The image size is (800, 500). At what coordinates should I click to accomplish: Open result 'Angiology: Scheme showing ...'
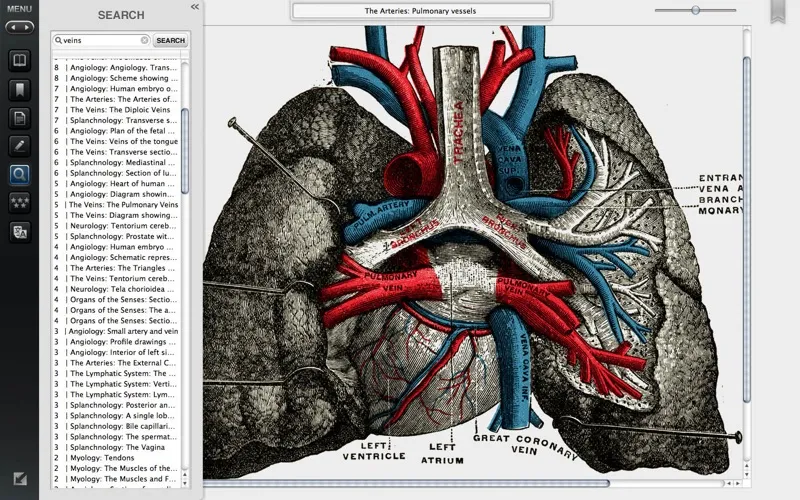116,78
